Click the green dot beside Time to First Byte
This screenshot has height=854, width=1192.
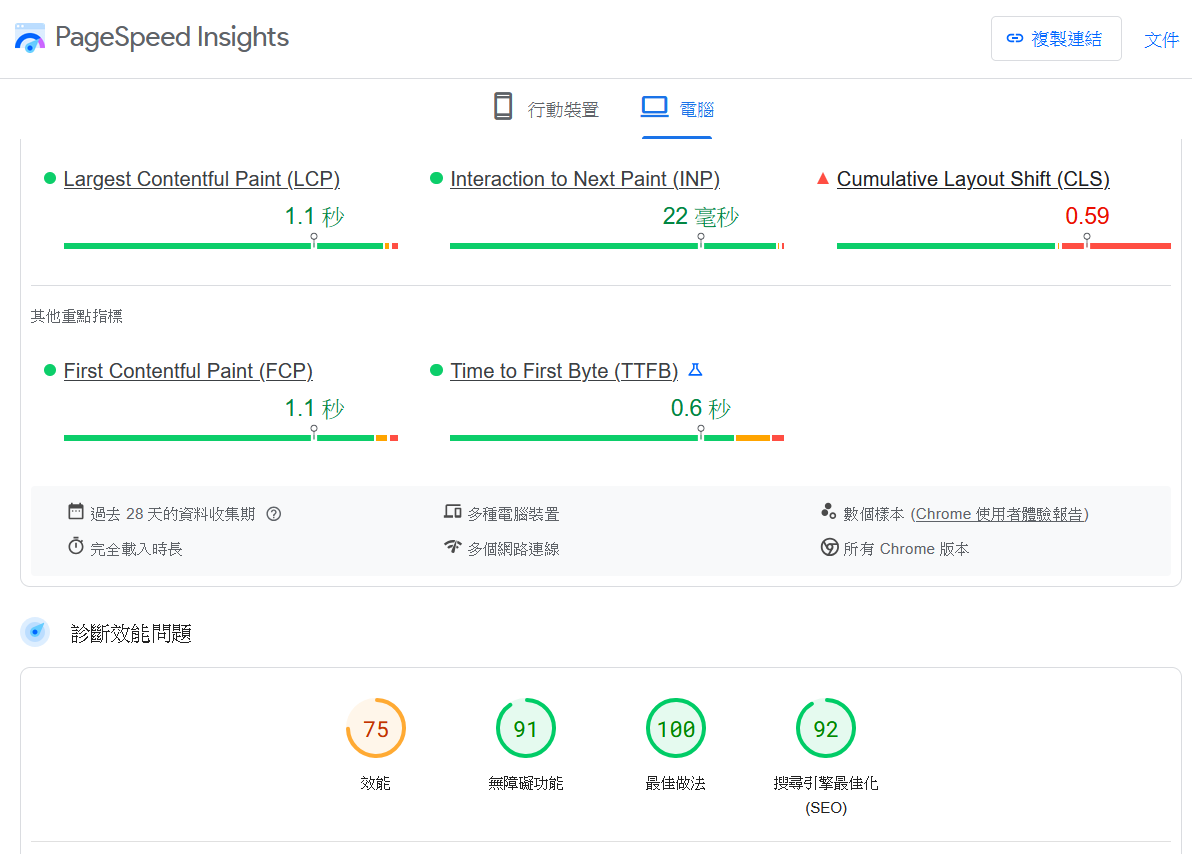point(436,370)
